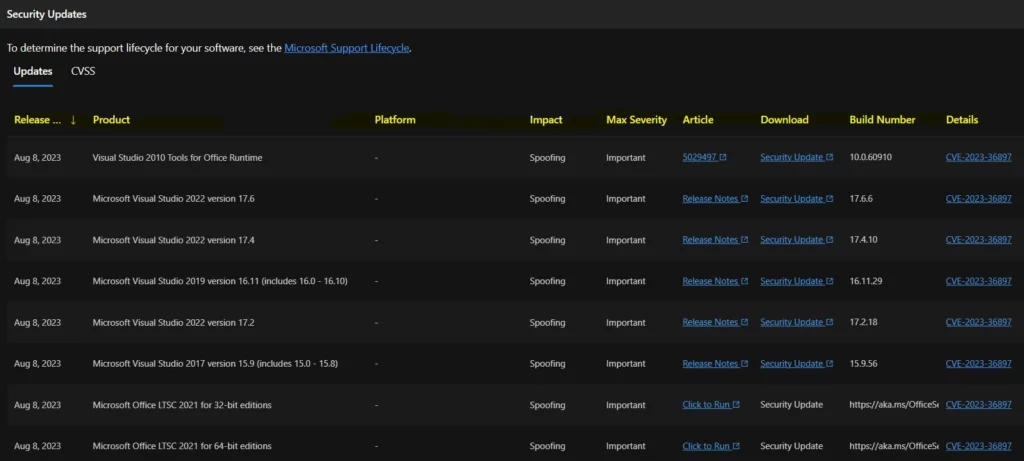The height and width of the screenshot is (461, 1024).
Task: Select build number 17.2.18
Action: click(863, 322)
